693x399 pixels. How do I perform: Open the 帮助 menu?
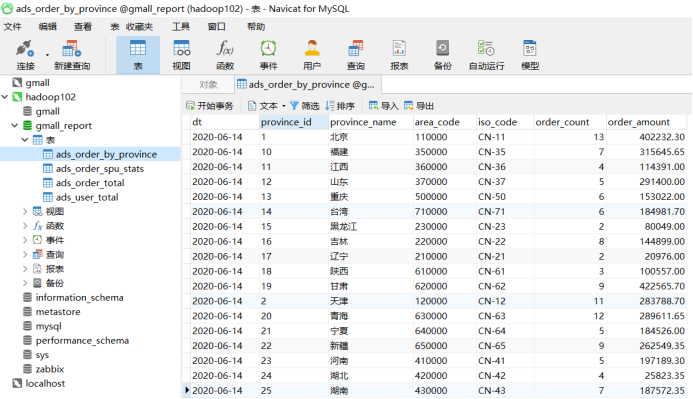[x=256, y=27]
